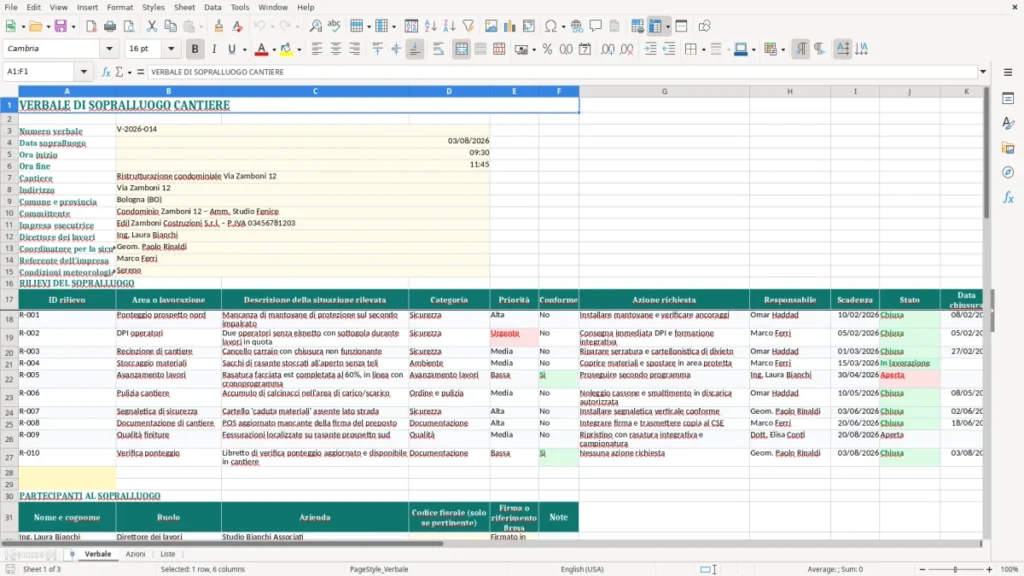Toggle Italic formatting
This screenshot has height=576, width=1024.
[x=214, y=49]
